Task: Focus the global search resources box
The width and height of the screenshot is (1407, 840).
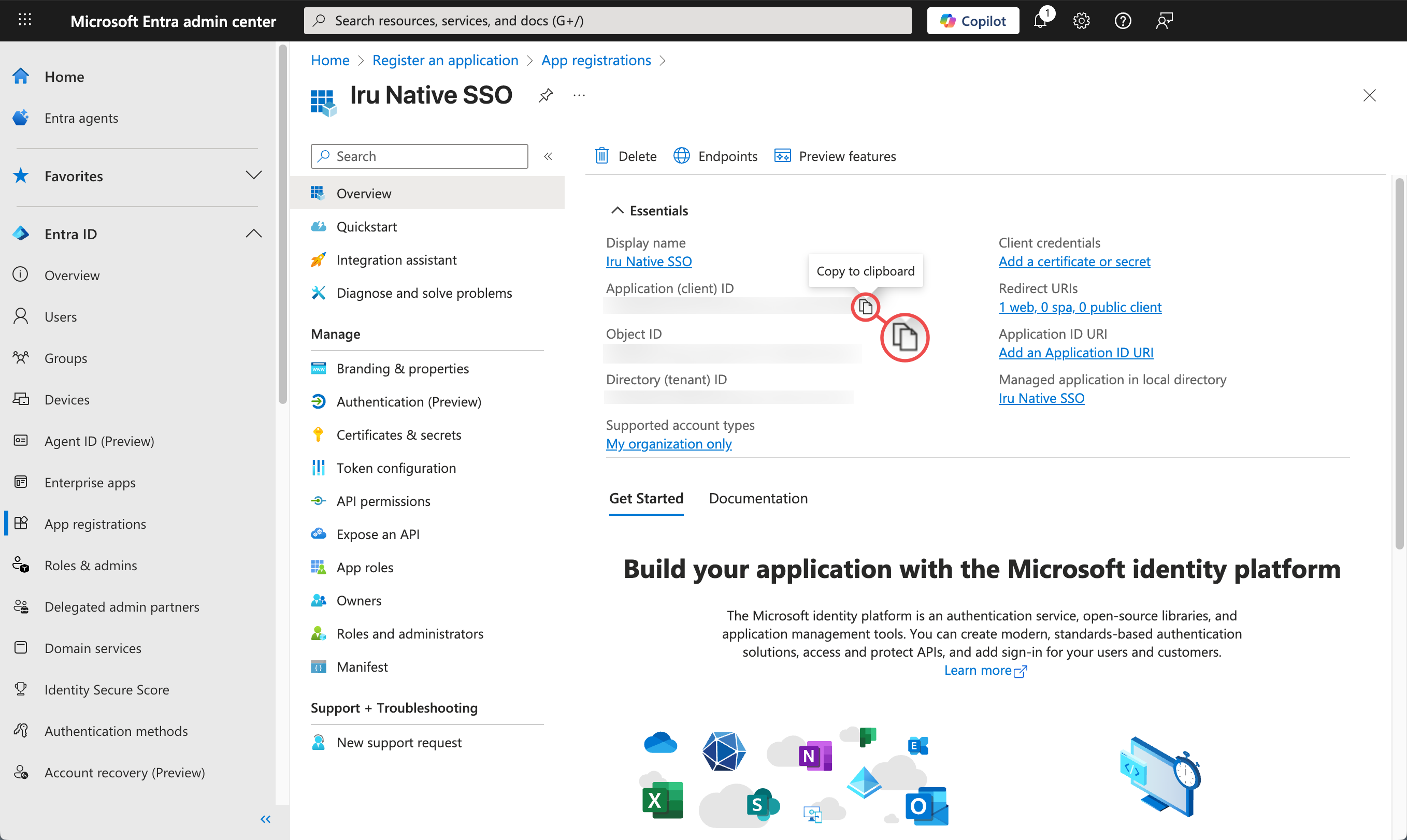Action: click(x=608, y=21)
